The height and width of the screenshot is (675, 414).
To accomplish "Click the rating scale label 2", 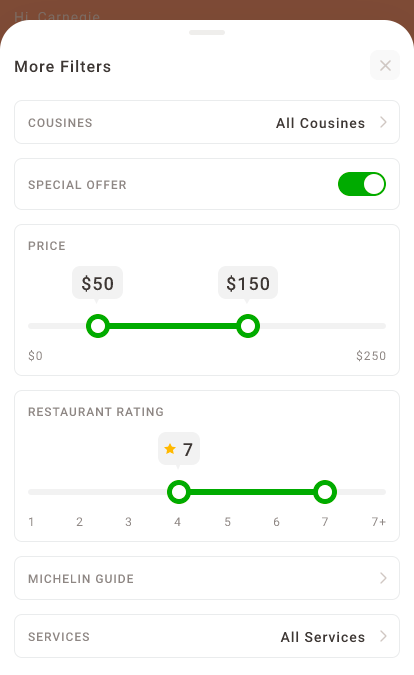I will tap(80, 522).
